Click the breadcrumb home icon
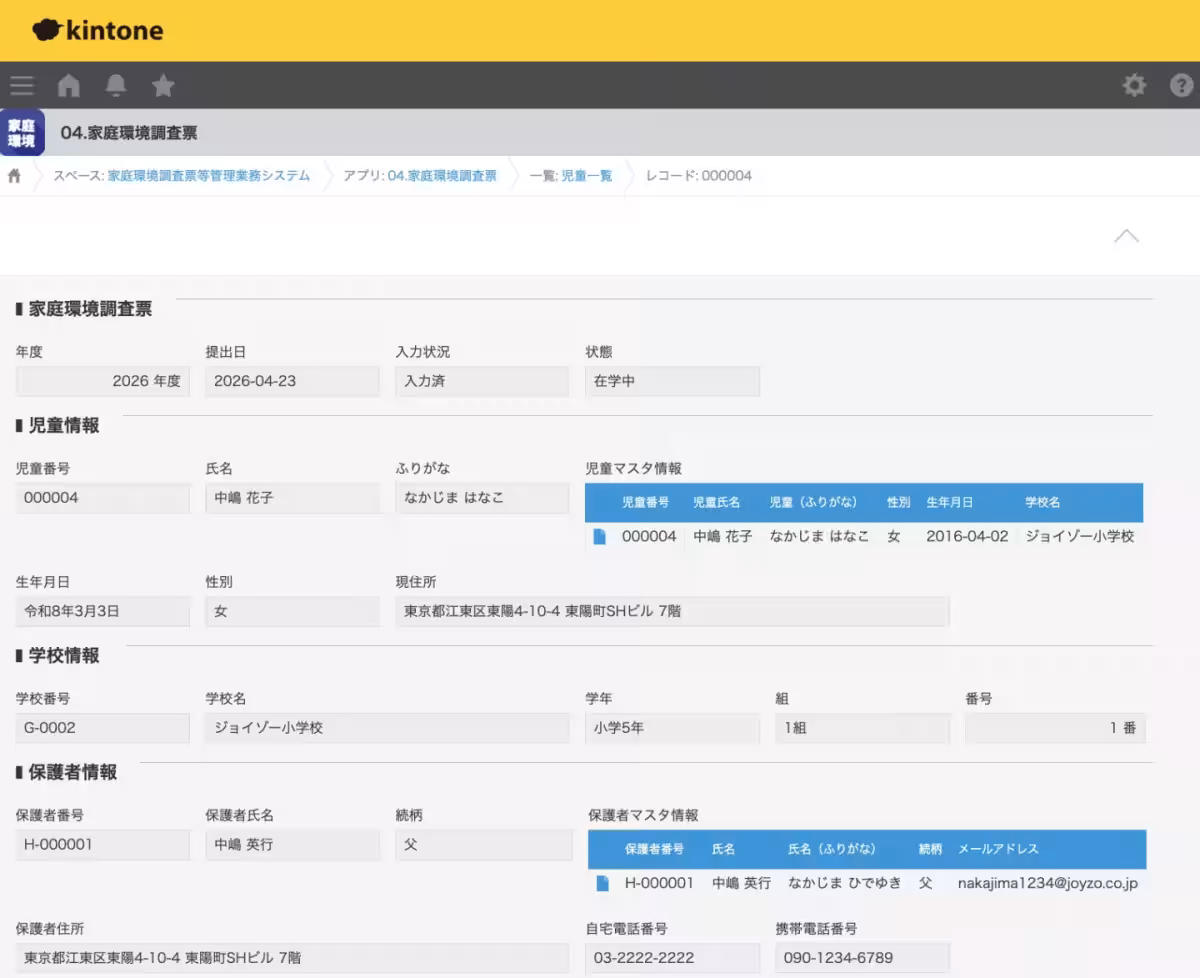This screenshot has height=978, width=1200. [x=15, y=176]
